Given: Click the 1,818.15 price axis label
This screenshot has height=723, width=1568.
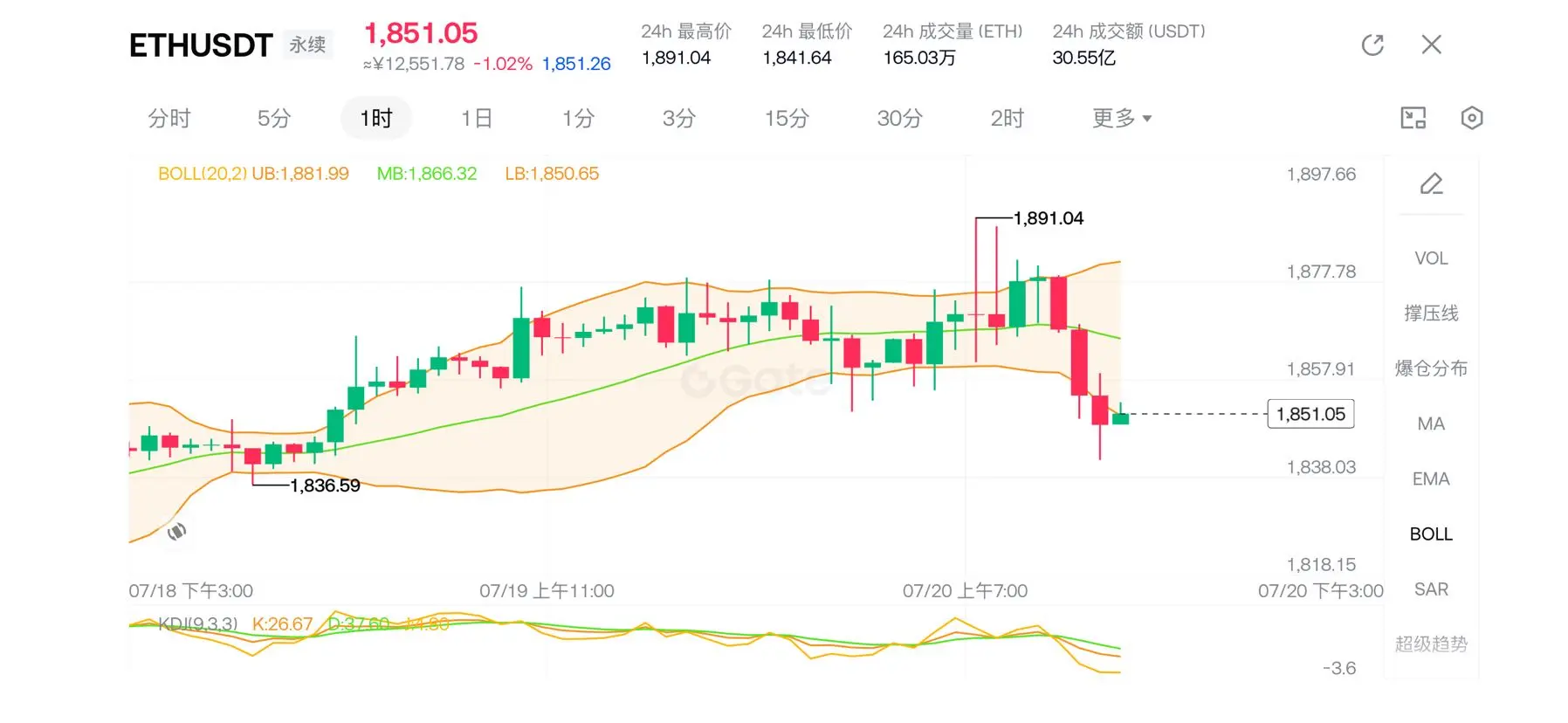Looking at the screenshot, I should [1321, 565].
